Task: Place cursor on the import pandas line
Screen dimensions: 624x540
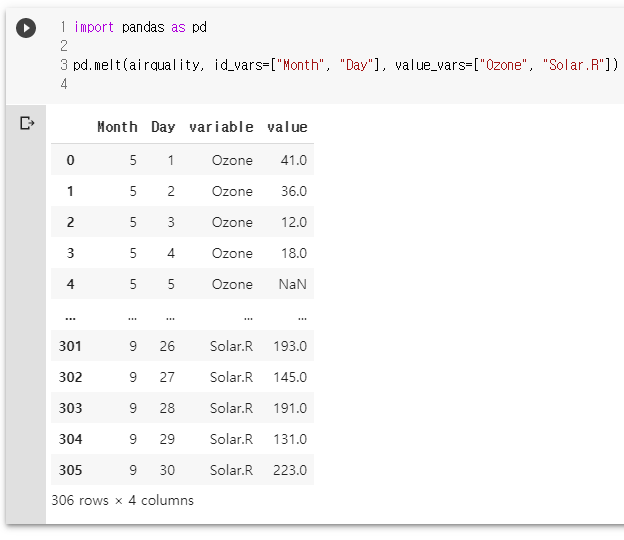Action: tap(140, 27)
